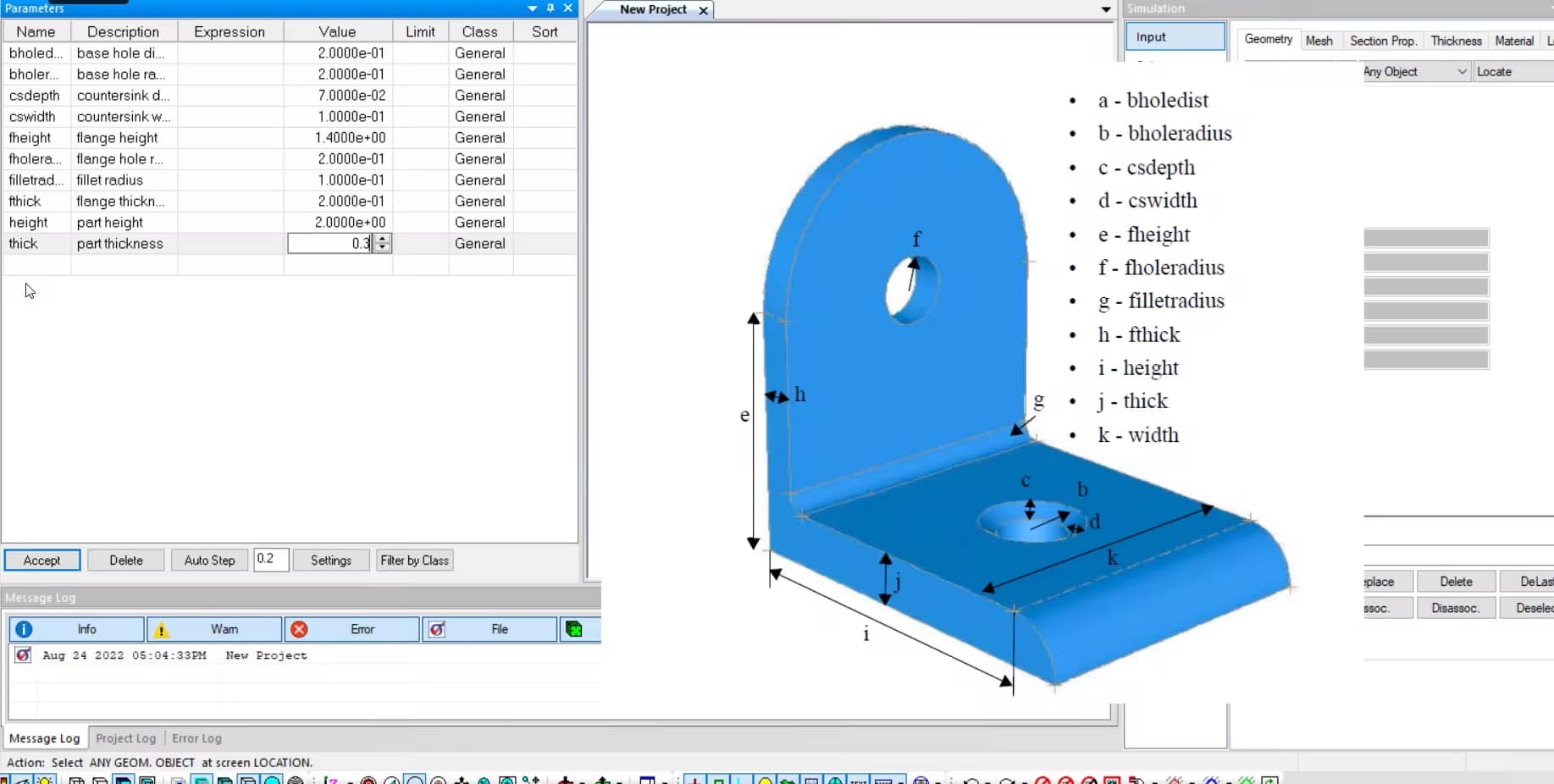Click the undo arrow icon on bottom toolbar

(972, 780)
